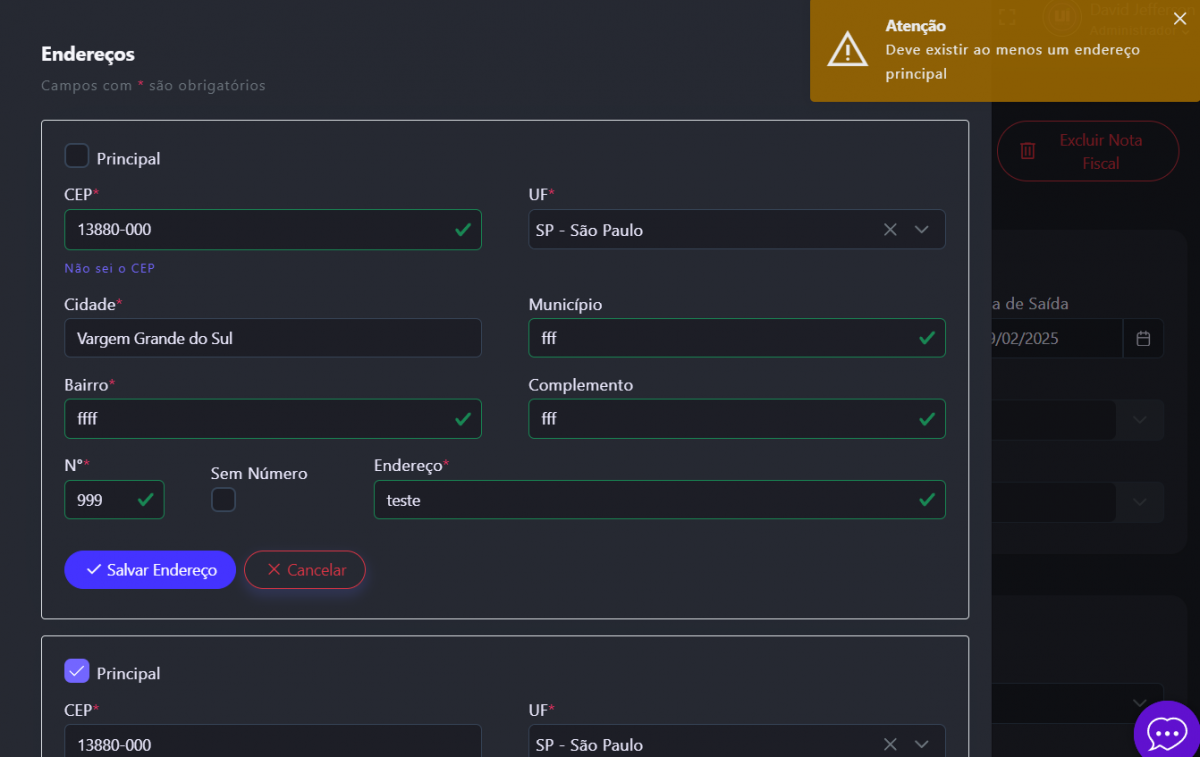
Task: Expand UF dropdown in second address
Action: [922, 744]
